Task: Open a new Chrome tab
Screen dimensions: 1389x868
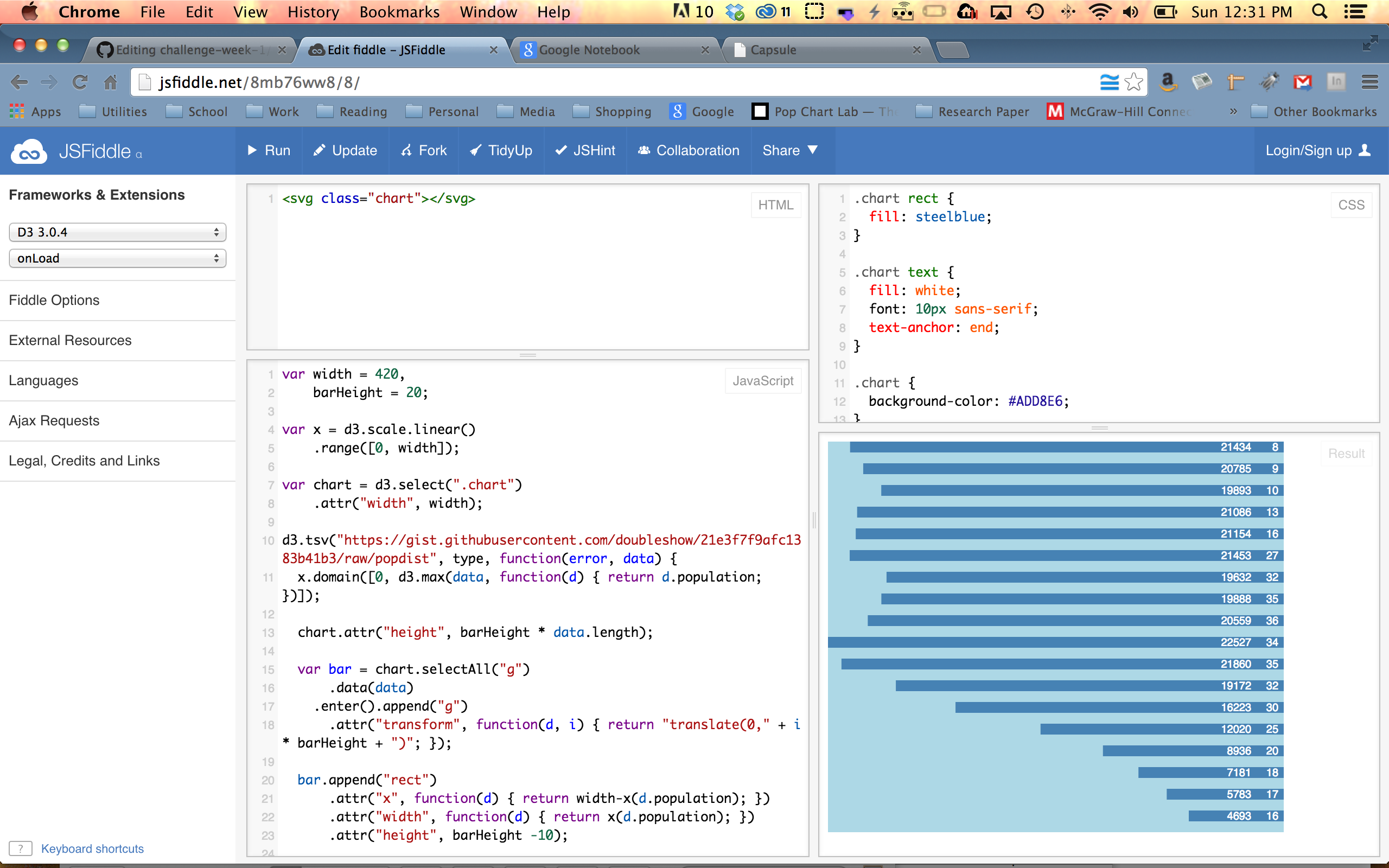Action: click(953, 50)
